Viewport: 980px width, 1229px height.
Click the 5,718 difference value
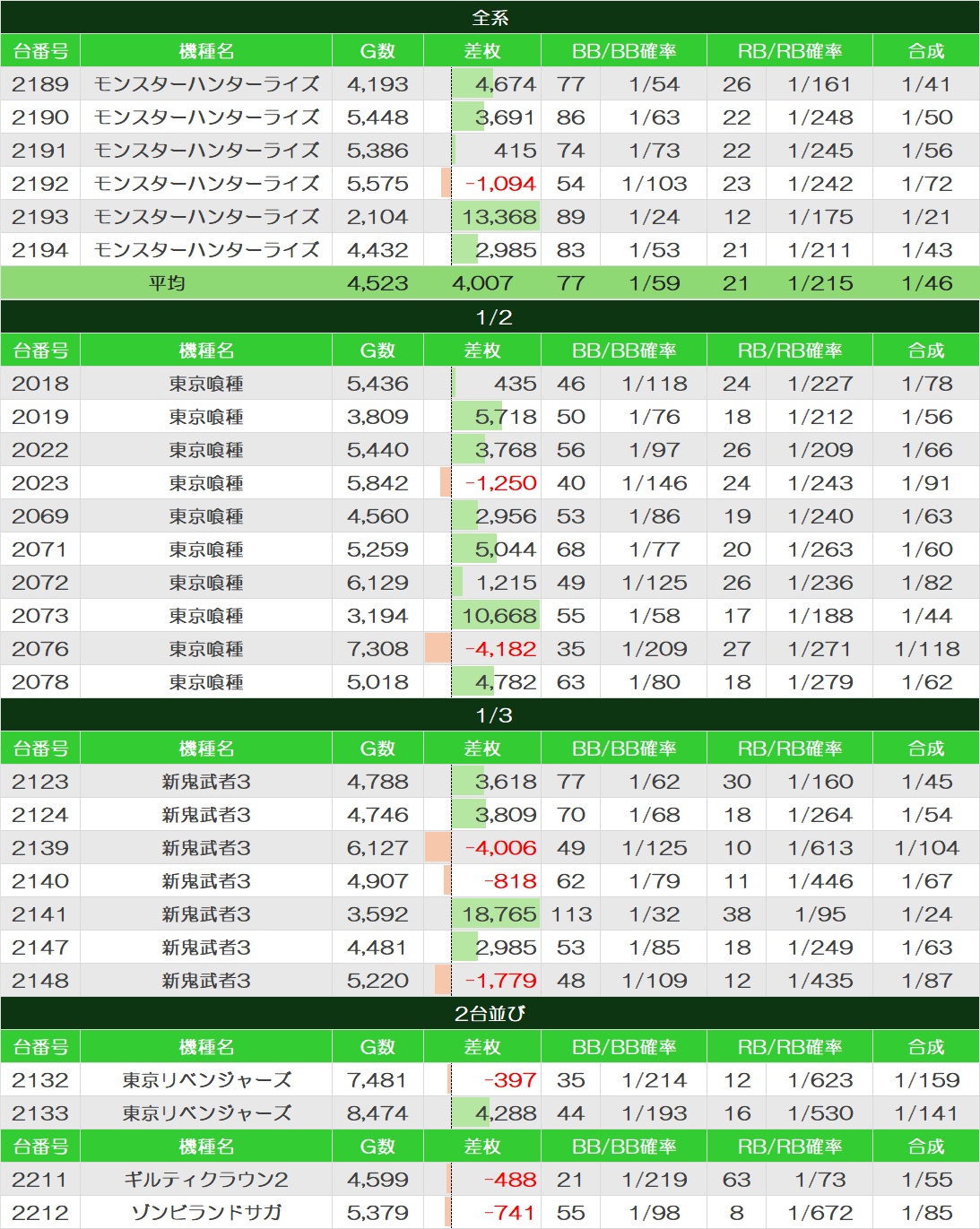(506, 417)
